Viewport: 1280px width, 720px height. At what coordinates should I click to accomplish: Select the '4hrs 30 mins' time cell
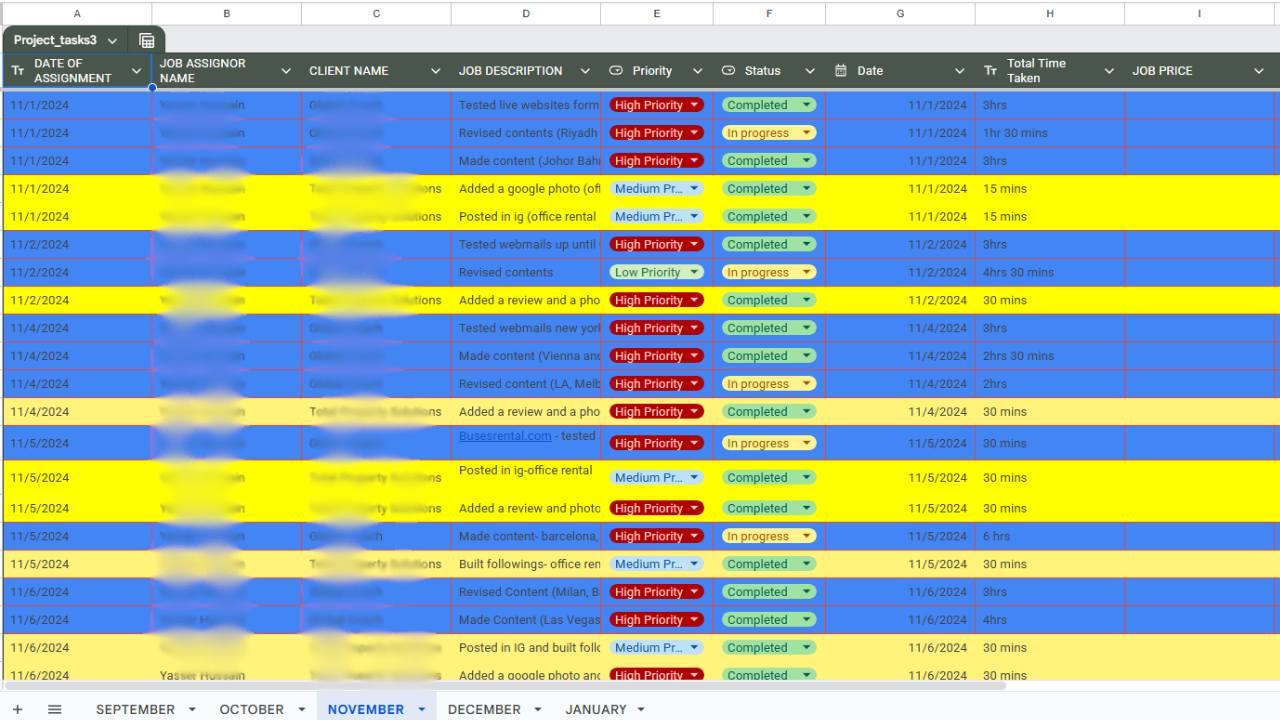(x=1050, y=272)
